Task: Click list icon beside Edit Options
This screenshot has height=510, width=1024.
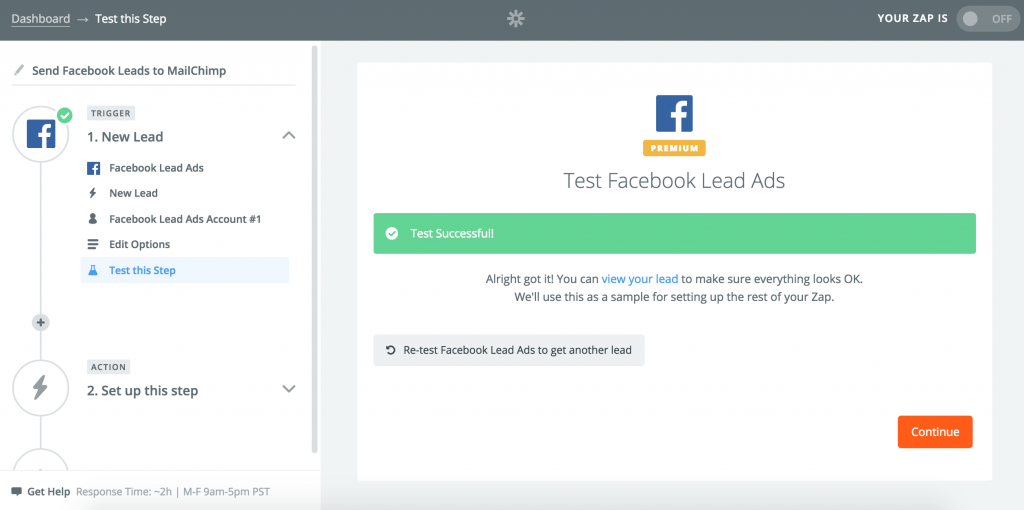Action: pos(93,244)
